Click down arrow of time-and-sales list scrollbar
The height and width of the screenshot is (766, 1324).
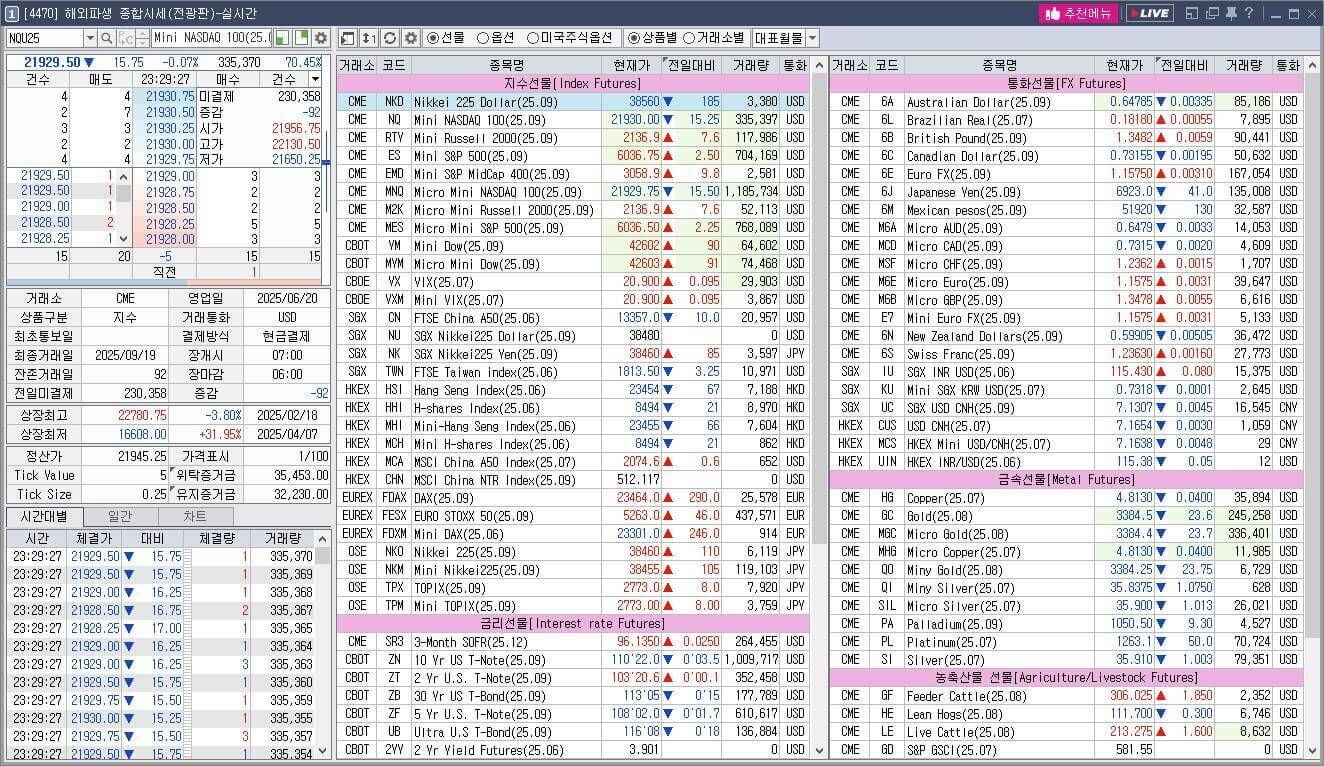coord(322,750)
